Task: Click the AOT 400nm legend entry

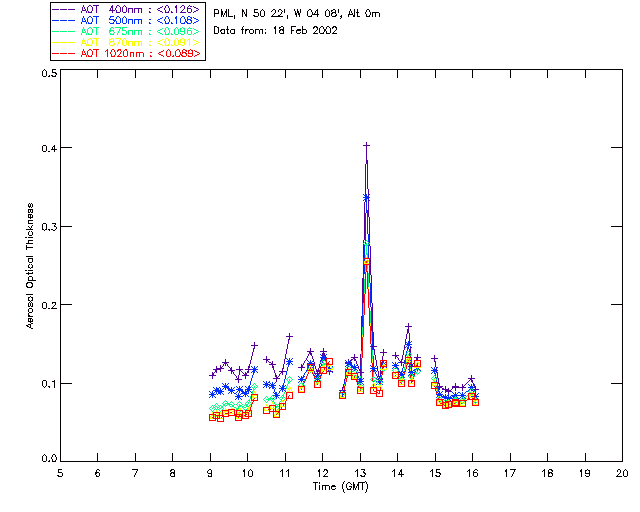Action: click(126, 9)
